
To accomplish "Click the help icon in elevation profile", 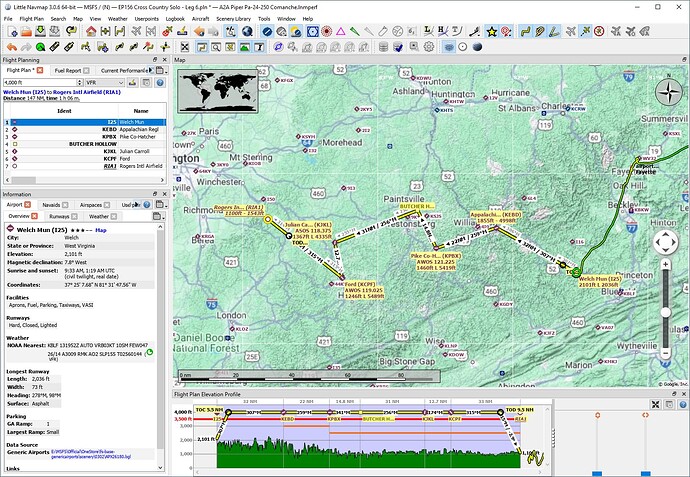I will pyautogui.click(x=683, y=404).
